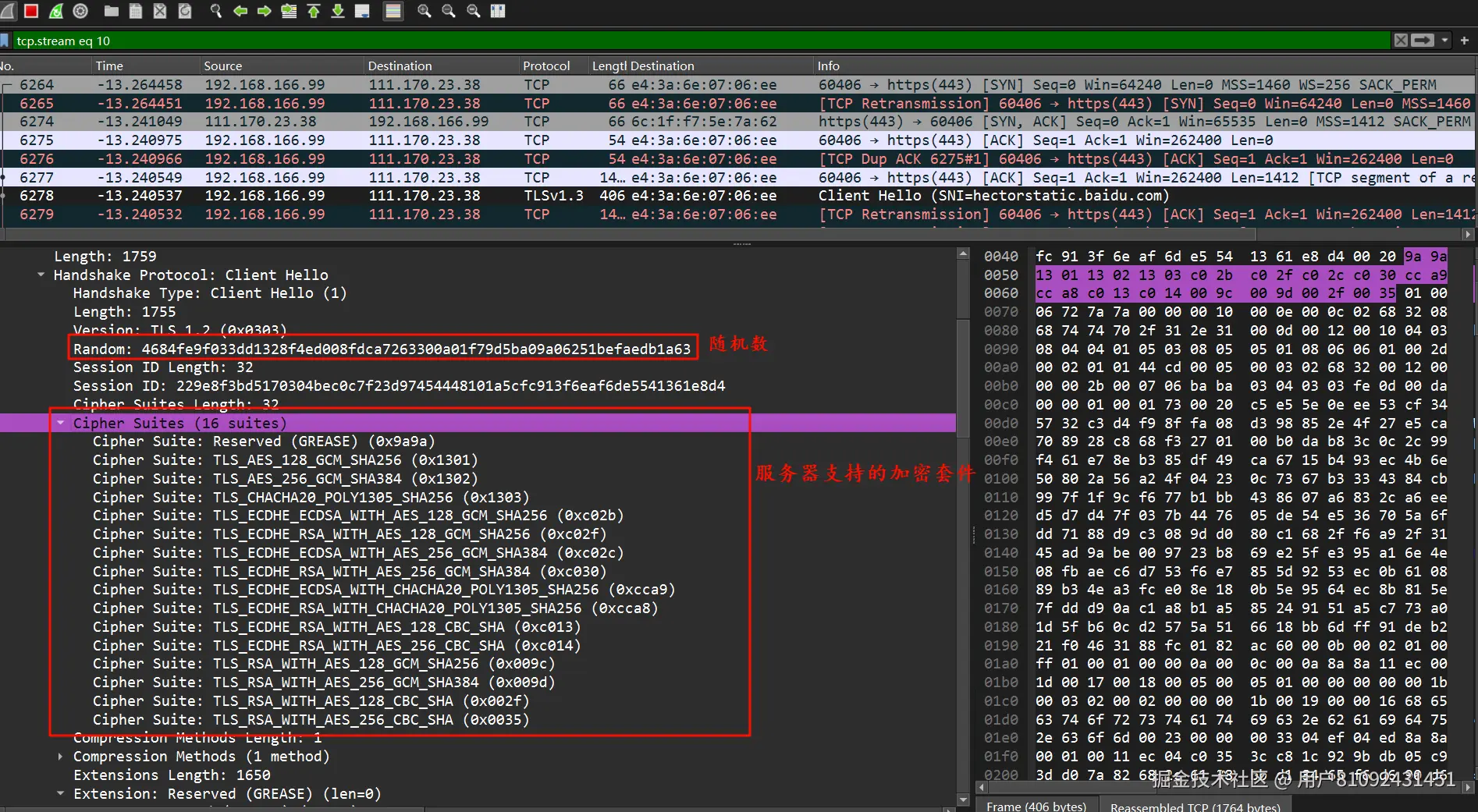Screen dimensions: 1478x812
Task: Select packet 6278 TLSv1.3 Client Hello row
Action: [737, 196]
